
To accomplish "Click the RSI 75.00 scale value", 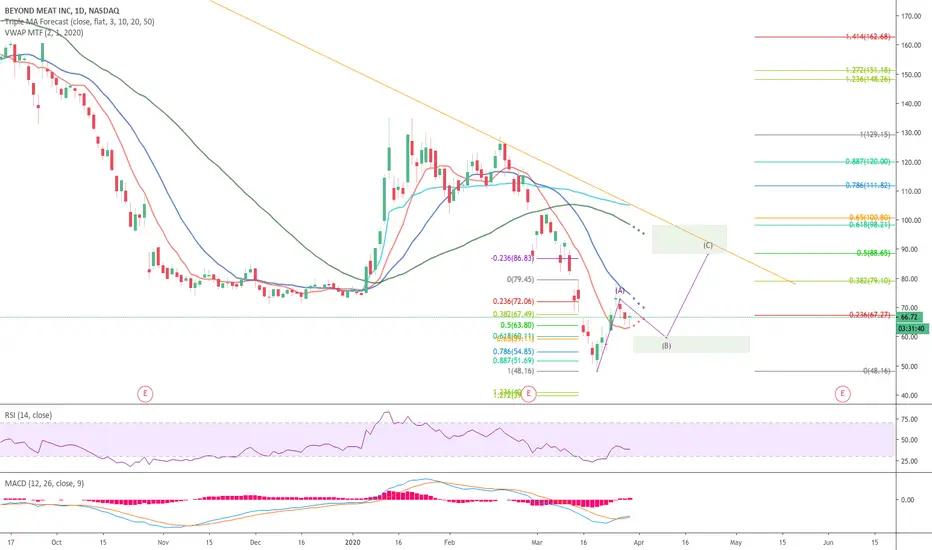I will pos(909,419).
